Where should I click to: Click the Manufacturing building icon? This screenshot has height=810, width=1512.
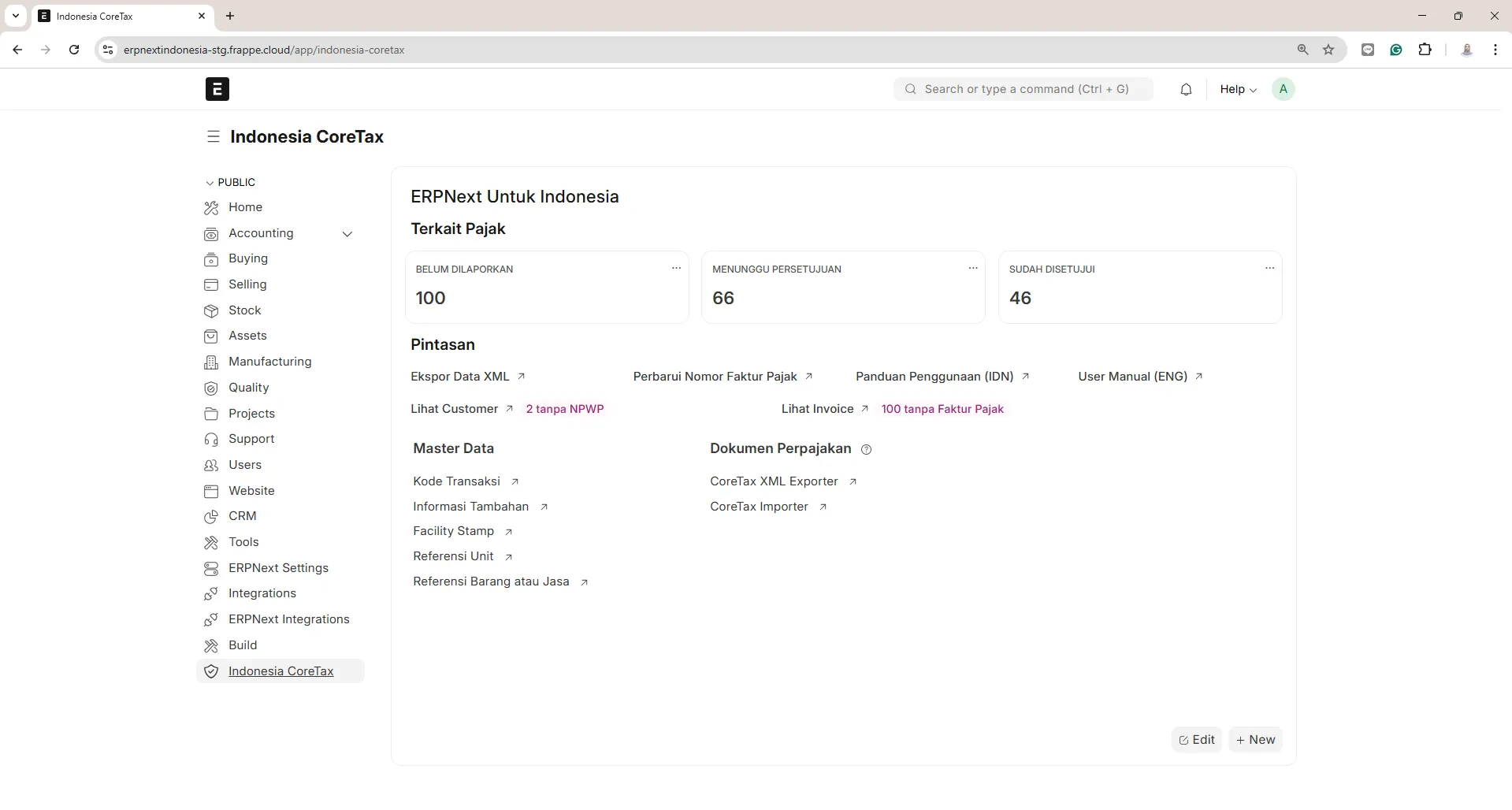pyautogui.click(x=211, y=362)
